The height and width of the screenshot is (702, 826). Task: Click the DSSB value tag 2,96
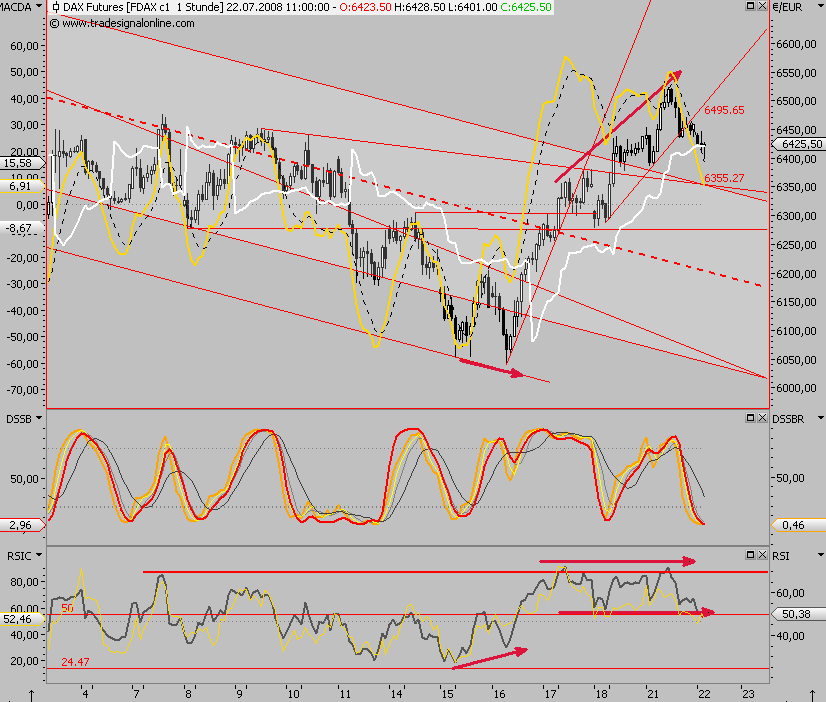22,525
